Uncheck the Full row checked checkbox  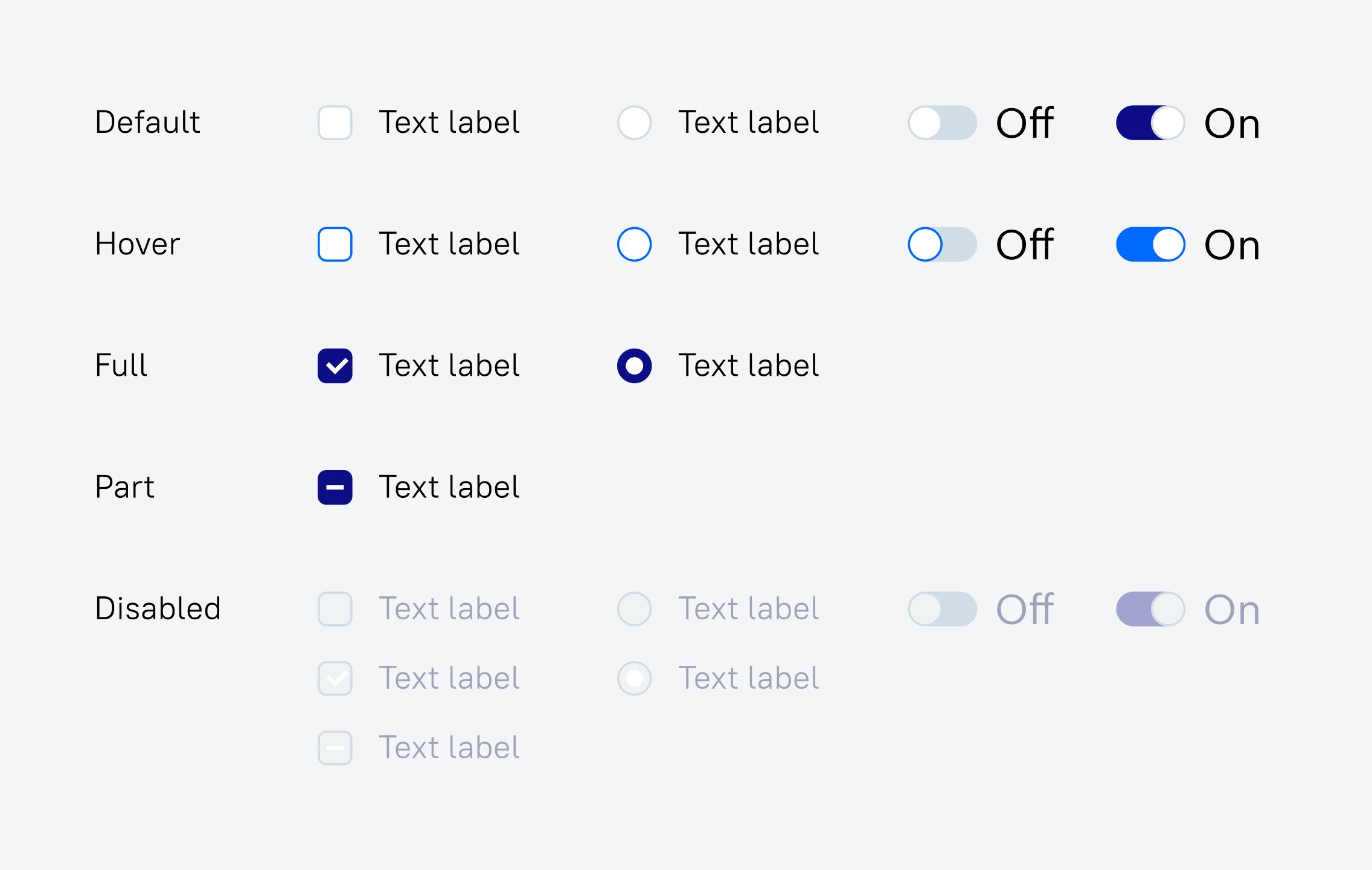[335, 366]
